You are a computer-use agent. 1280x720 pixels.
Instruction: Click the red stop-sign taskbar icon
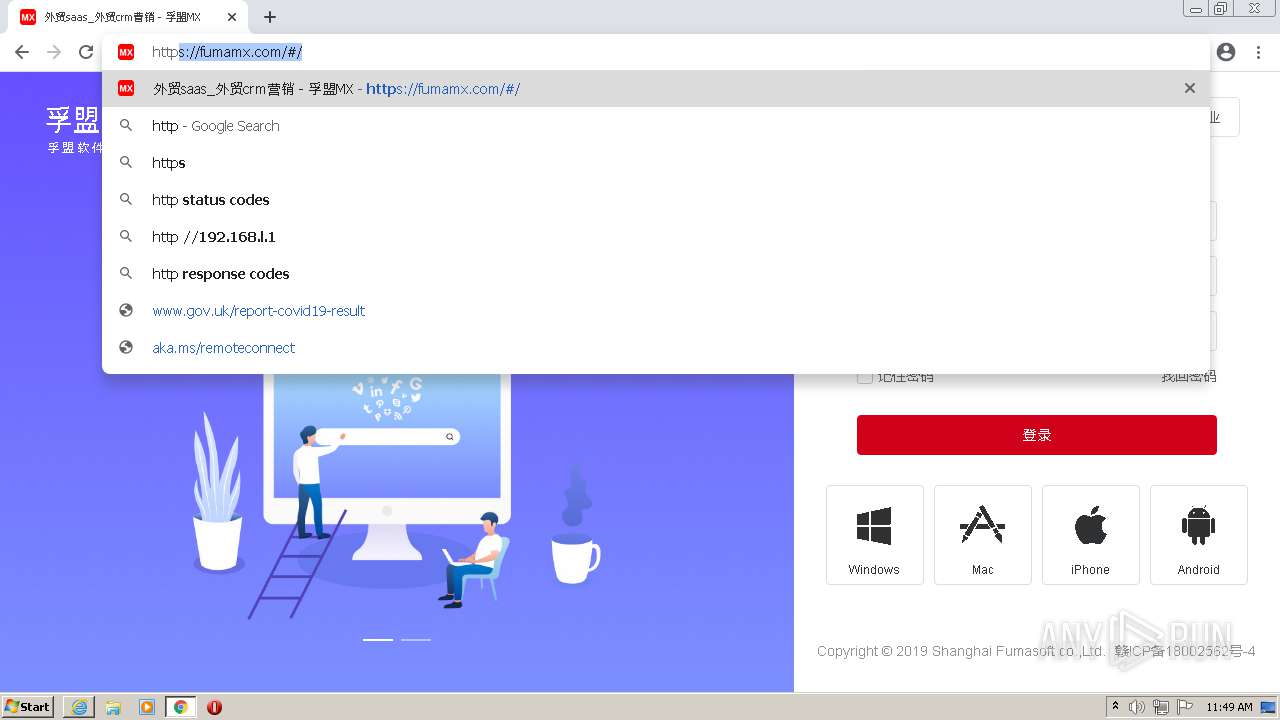click(214, 707)
